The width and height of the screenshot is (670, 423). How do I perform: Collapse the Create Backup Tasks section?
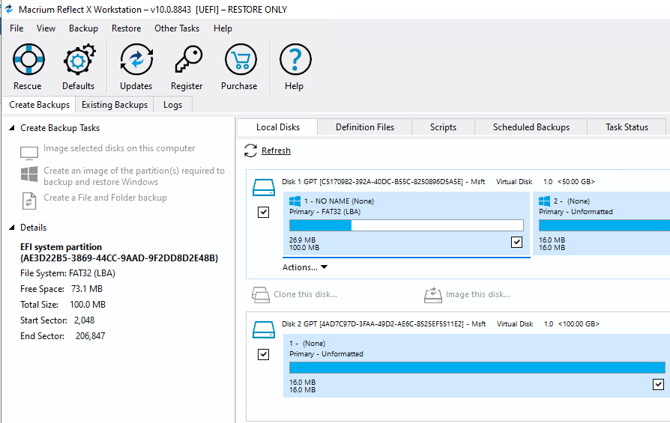[x=11, y=128]
